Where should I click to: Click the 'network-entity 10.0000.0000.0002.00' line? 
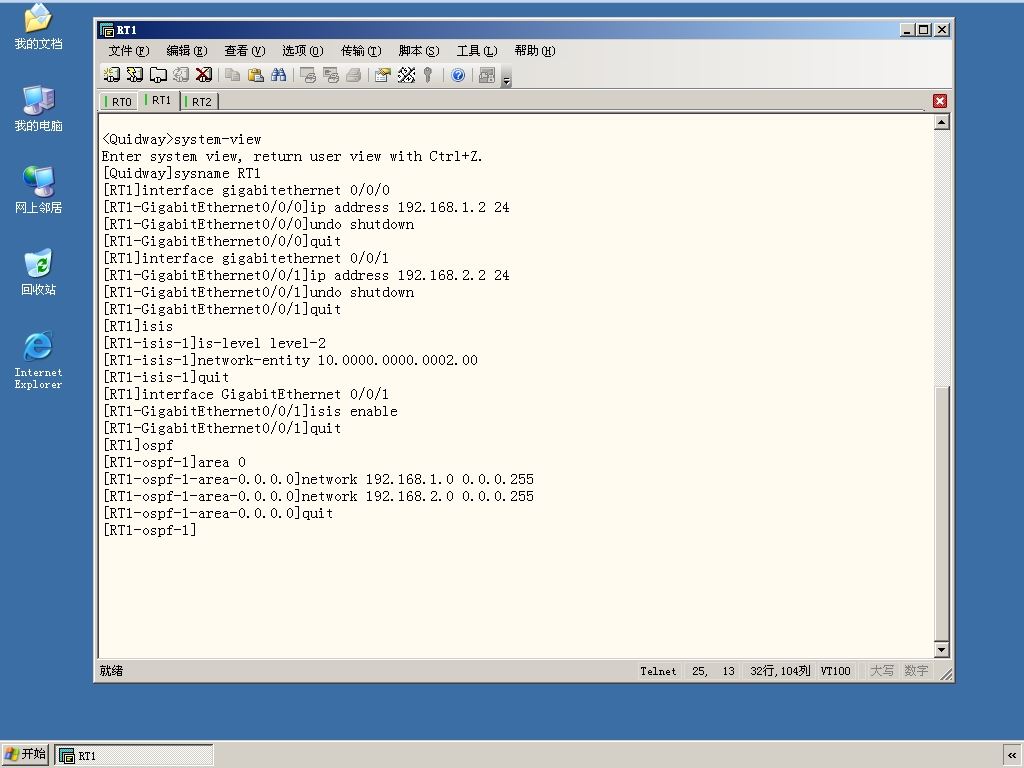tap(290, 360)
